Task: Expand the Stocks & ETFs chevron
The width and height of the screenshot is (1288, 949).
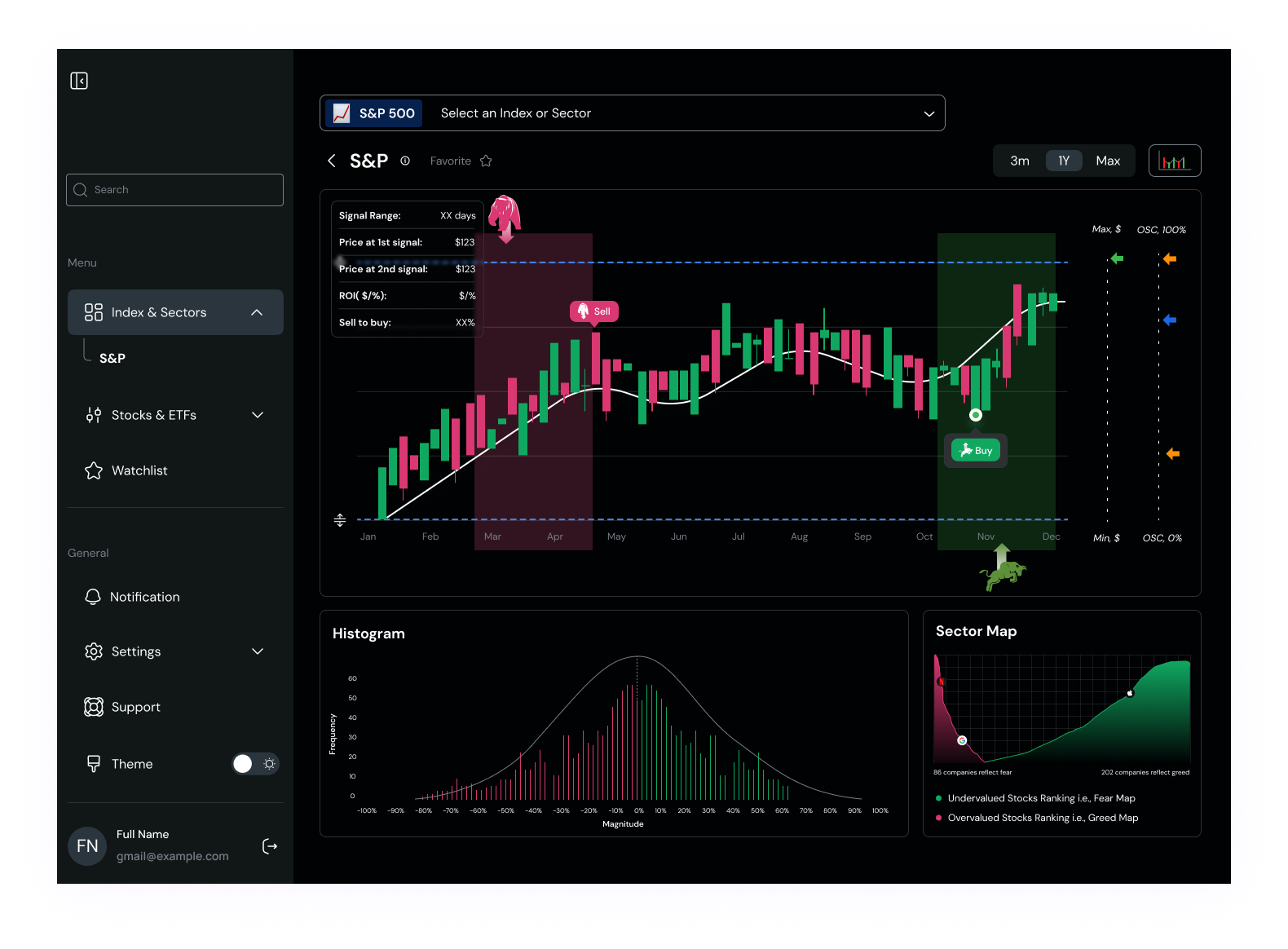Action: pos(258,415)
